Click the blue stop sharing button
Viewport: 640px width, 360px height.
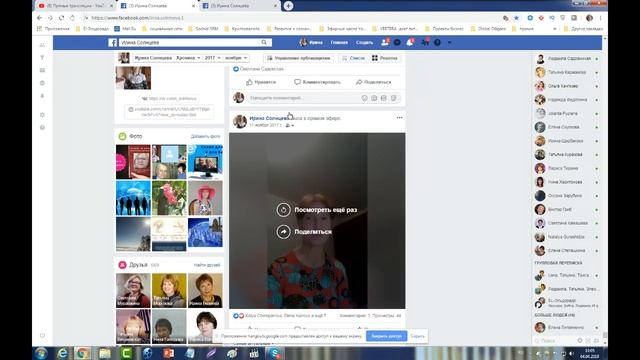coord(386,336)
